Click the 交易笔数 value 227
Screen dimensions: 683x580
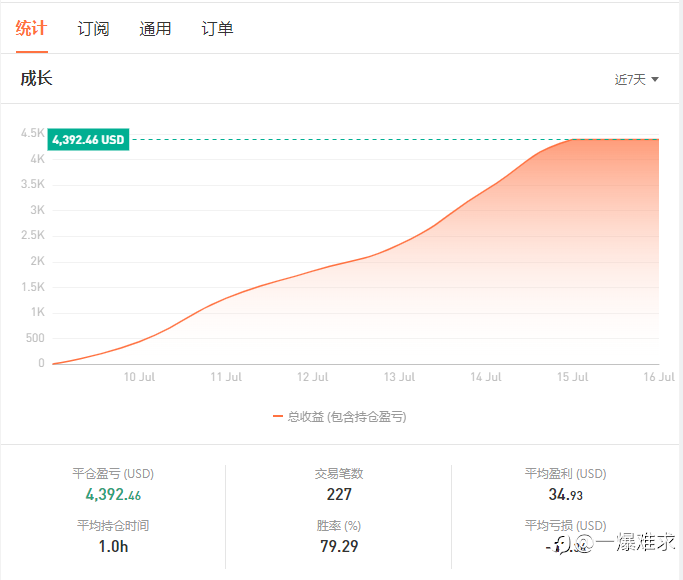click(x=339, y=494)
